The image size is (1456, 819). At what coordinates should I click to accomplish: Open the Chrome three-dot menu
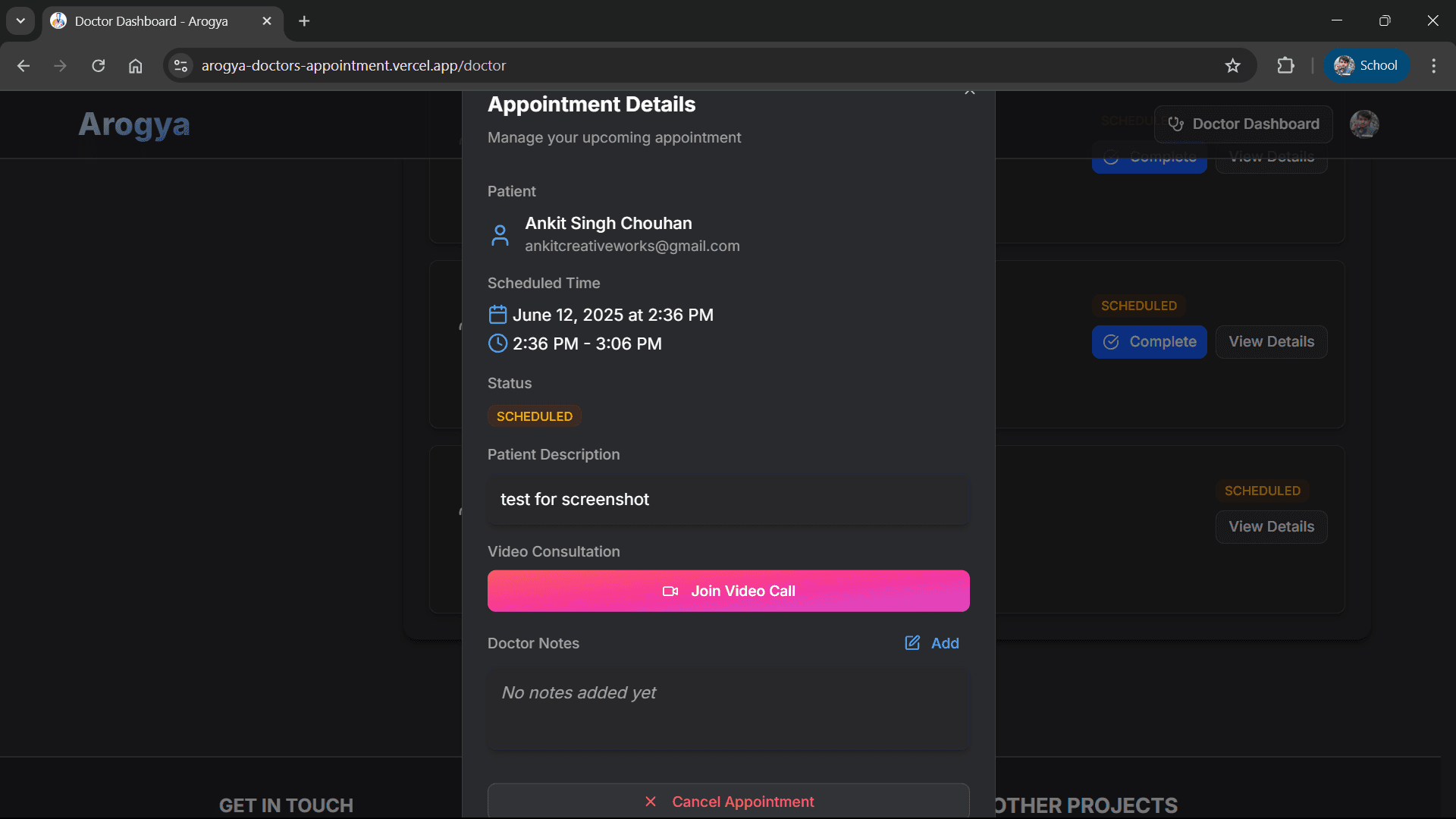1433,66
